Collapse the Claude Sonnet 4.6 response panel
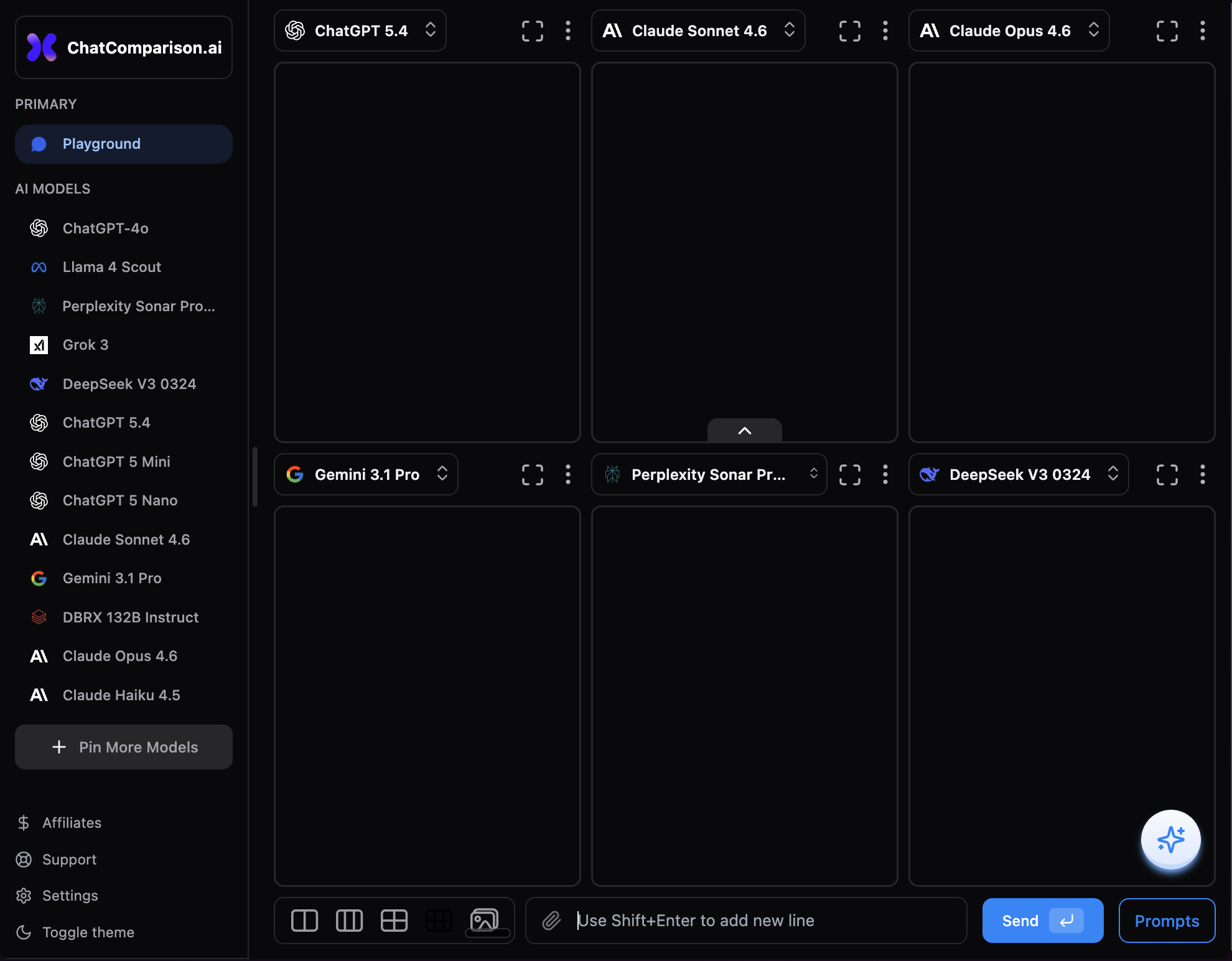Viewport: 1232px width, 961px height. (x=744, y=430)
